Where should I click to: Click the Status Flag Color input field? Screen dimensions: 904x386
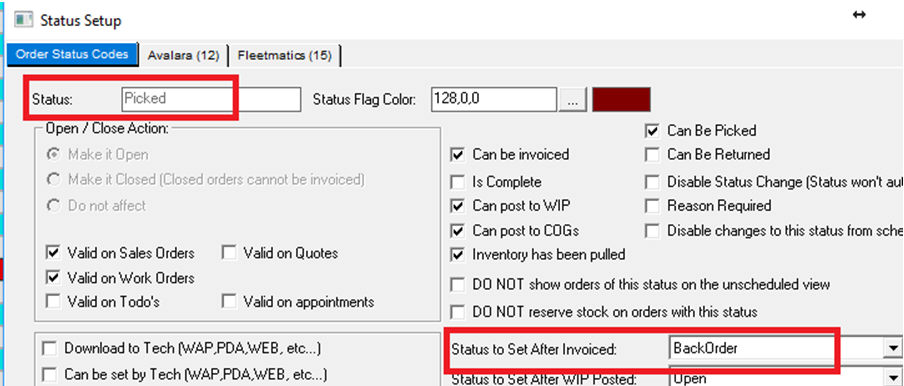494,99
